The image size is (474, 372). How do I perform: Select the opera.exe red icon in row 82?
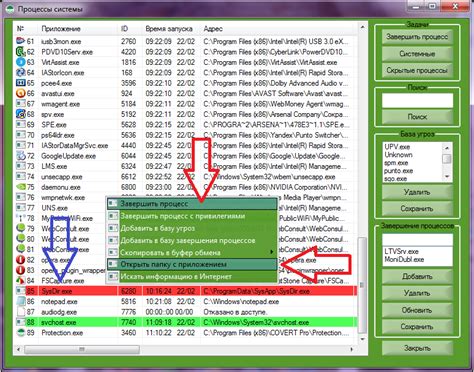[x=21, y=260]
